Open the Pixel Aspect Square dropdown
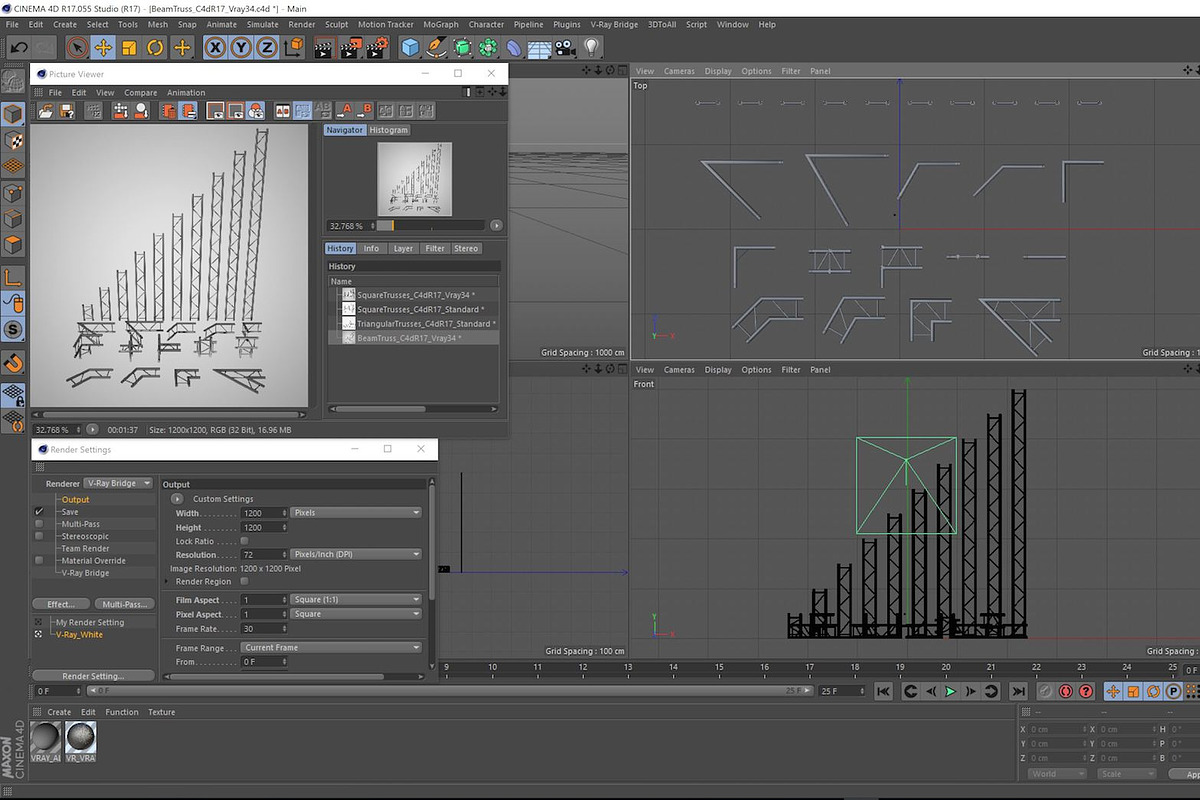Screen dimensions: 1200x800 356,614
